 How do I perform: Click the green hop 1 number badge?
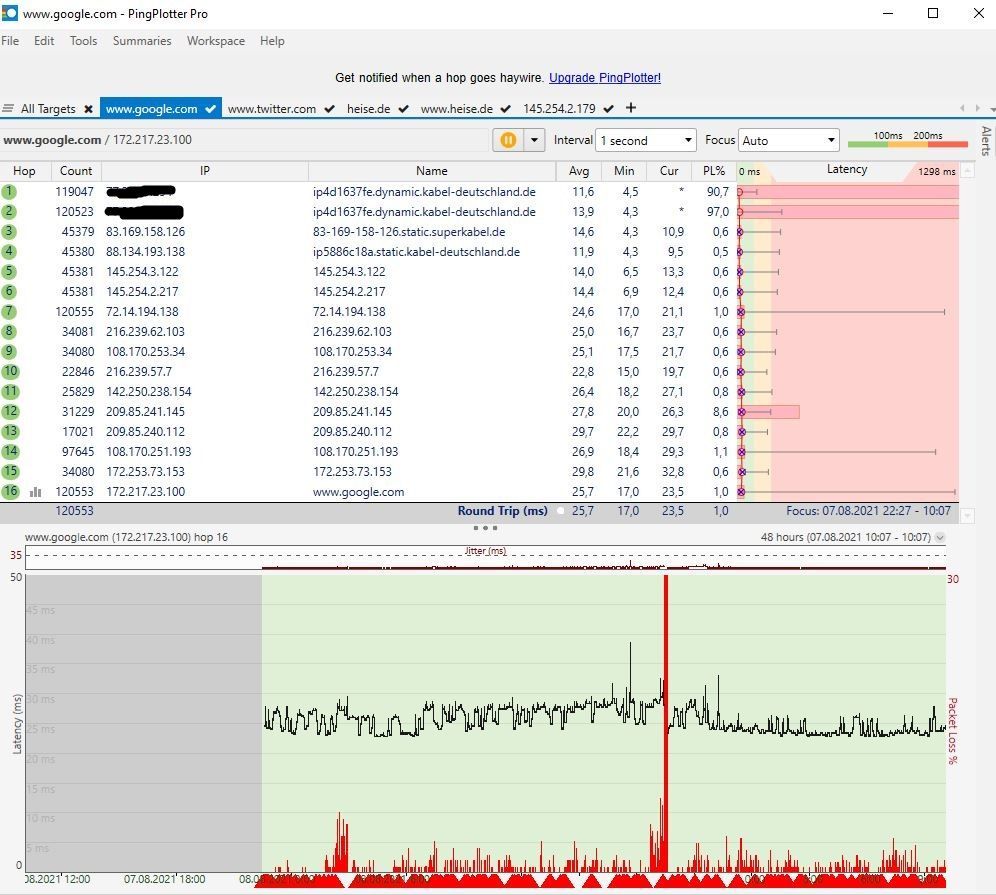click(x=9, y=192)
